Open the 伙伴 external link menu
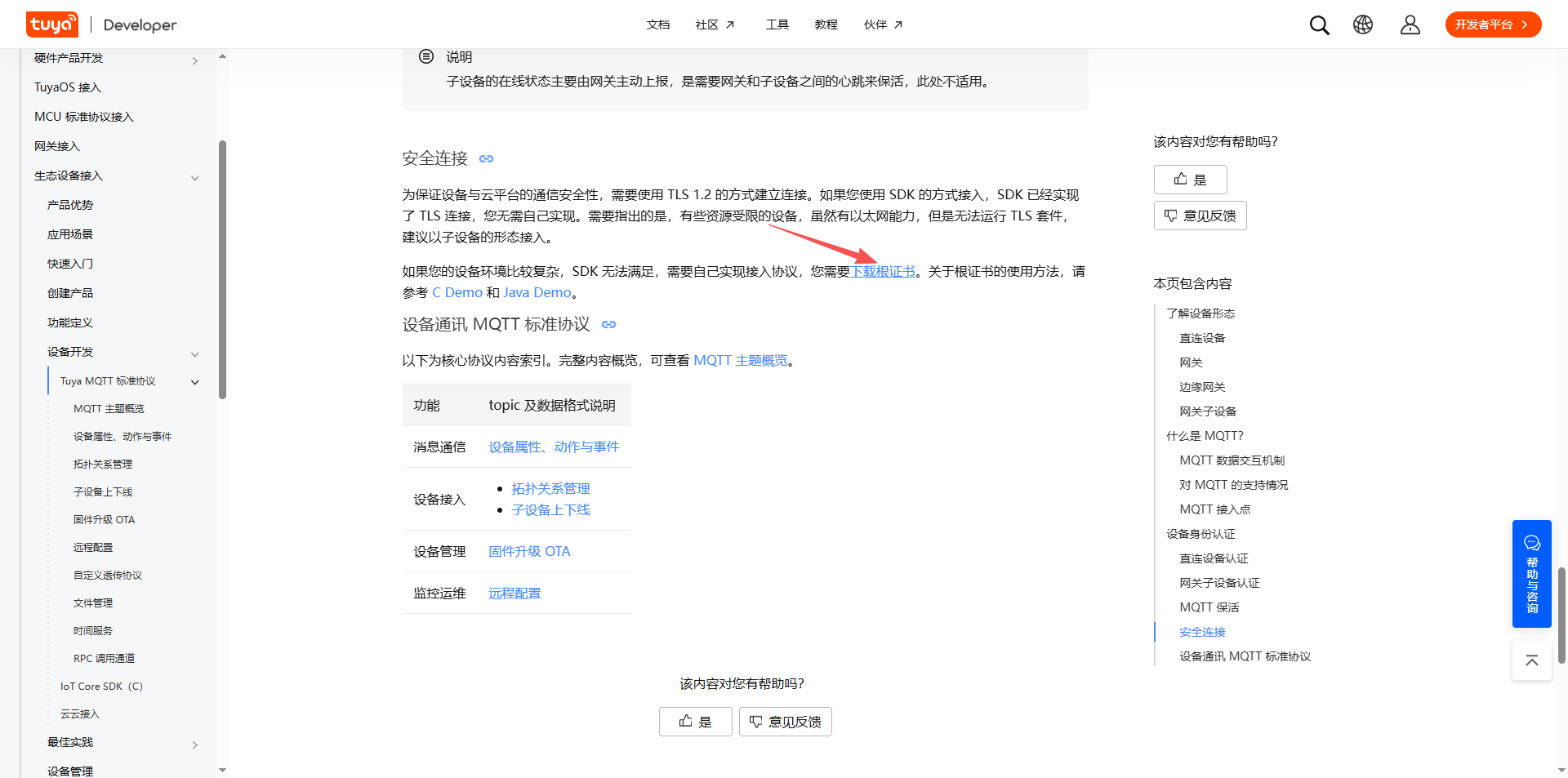This screenshot has height=778, width=1568. coord(883,24)
